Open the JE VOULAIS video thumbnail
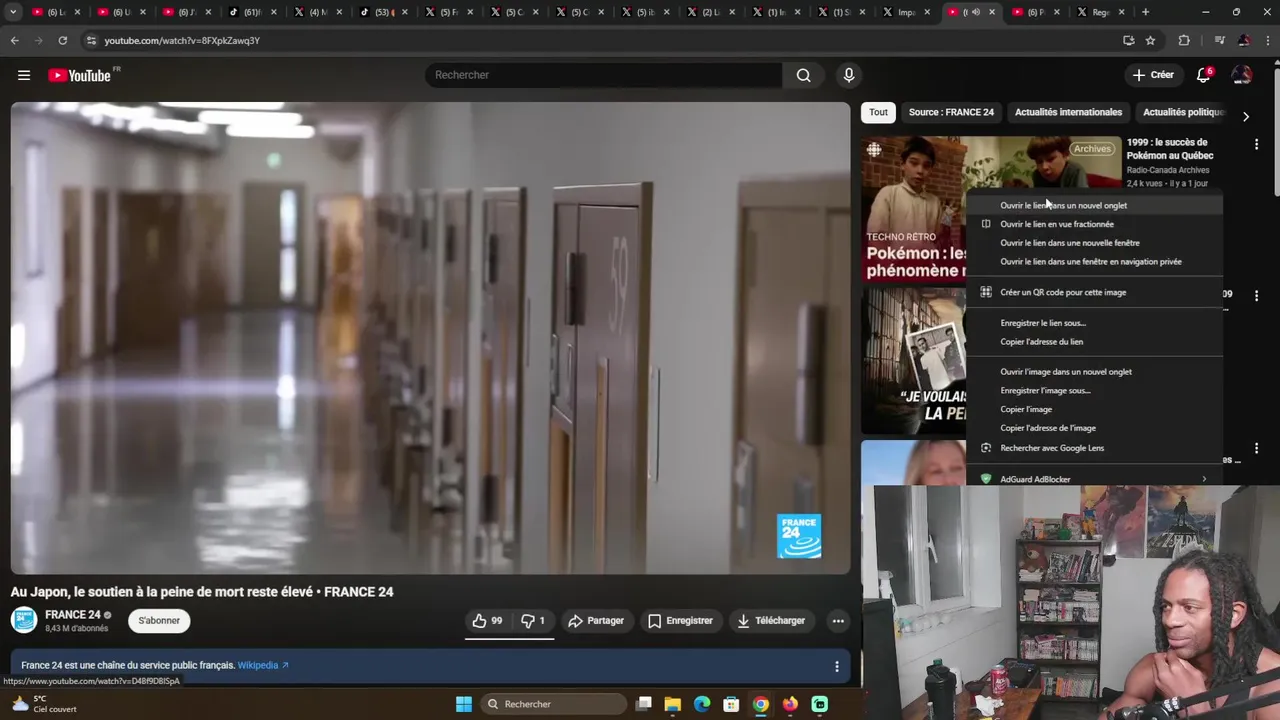Screen dimensions: 1280x720 pos(914,361)
